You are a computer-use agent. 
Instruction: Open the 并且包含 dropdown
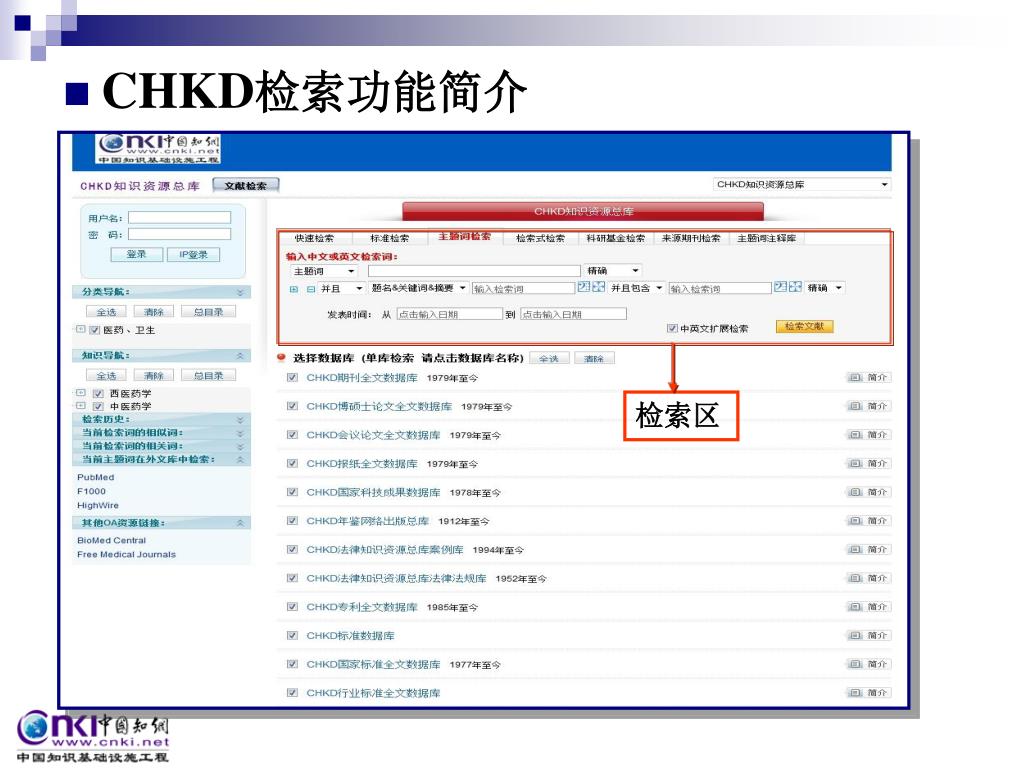[636, 288]
